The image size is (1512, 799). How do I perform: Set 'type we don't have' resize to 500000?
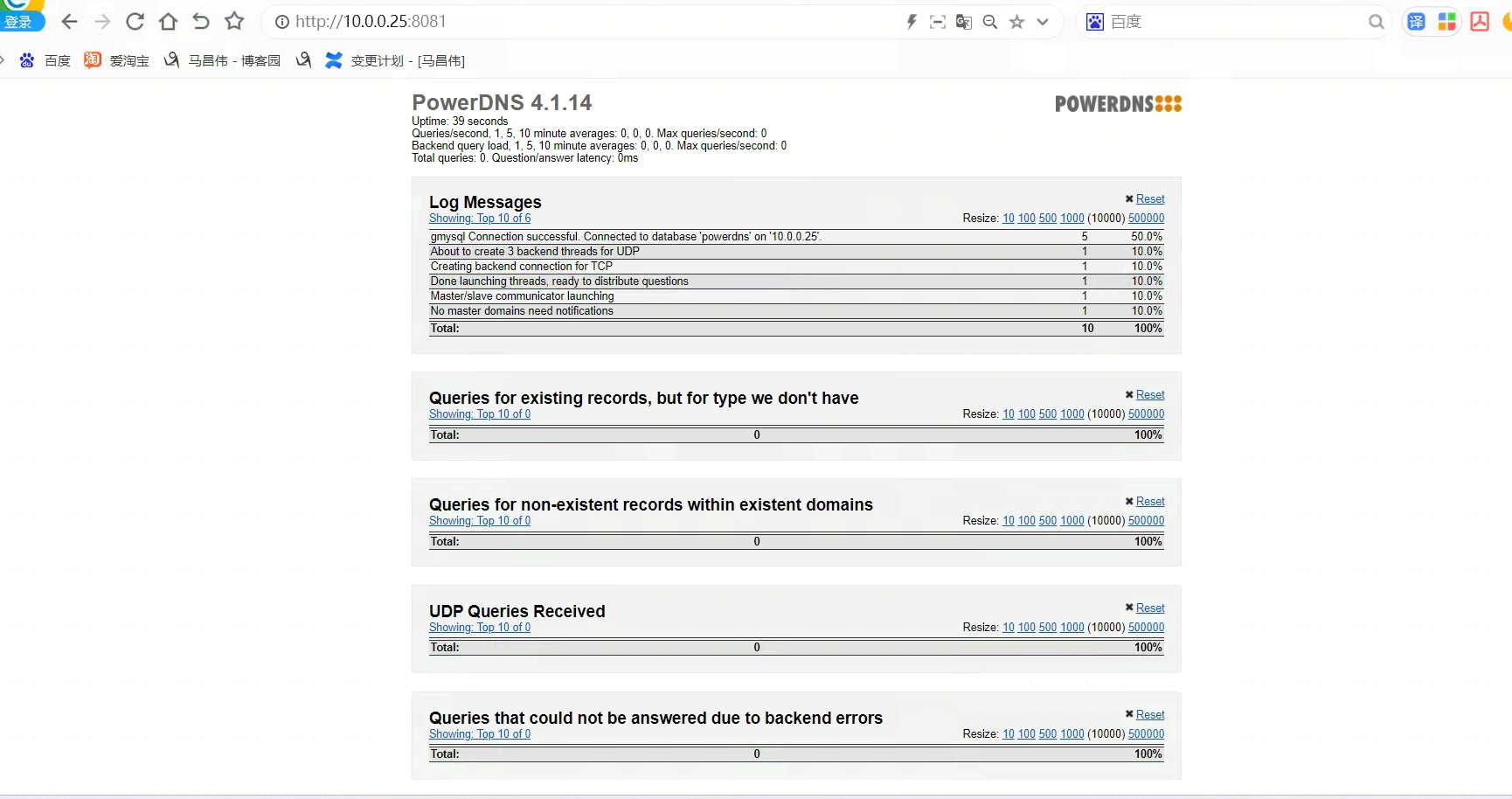(1147, 414)
